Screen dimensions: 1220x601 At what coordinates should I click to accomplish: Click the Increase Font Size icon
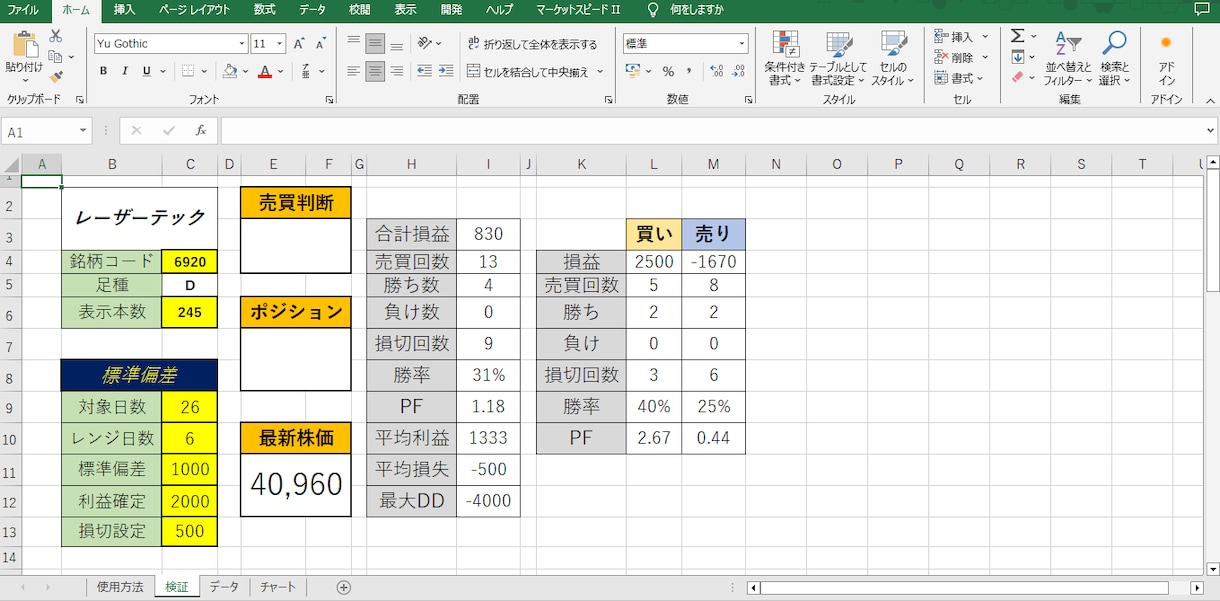point(300,44)
